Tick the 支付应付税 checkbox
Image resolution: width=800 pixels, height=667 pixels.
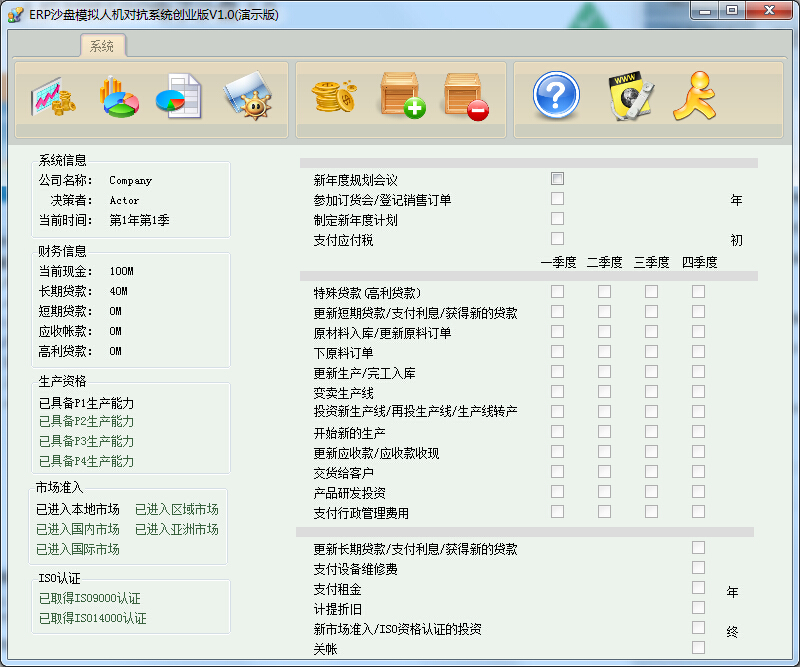pos(557,239)
